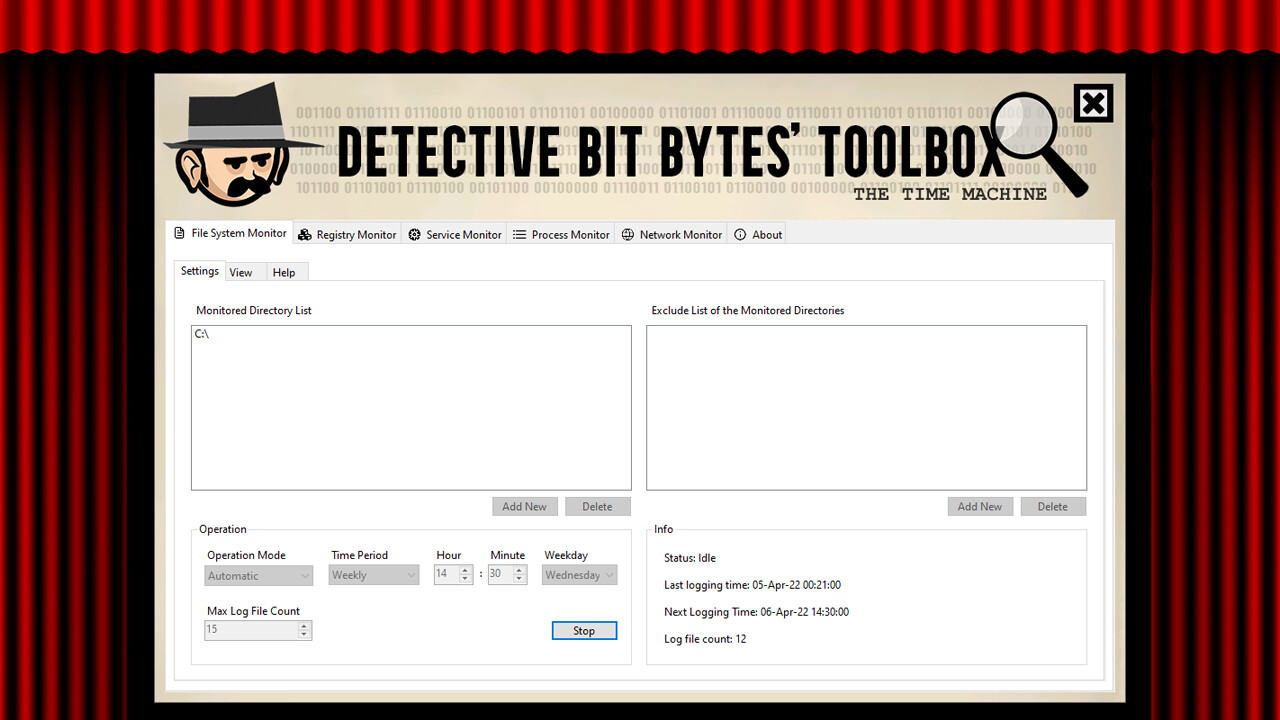Open the Weekday dropdown set to Wednesday
Viewport: 1280px width, 720px height.
tap(578, 575)
